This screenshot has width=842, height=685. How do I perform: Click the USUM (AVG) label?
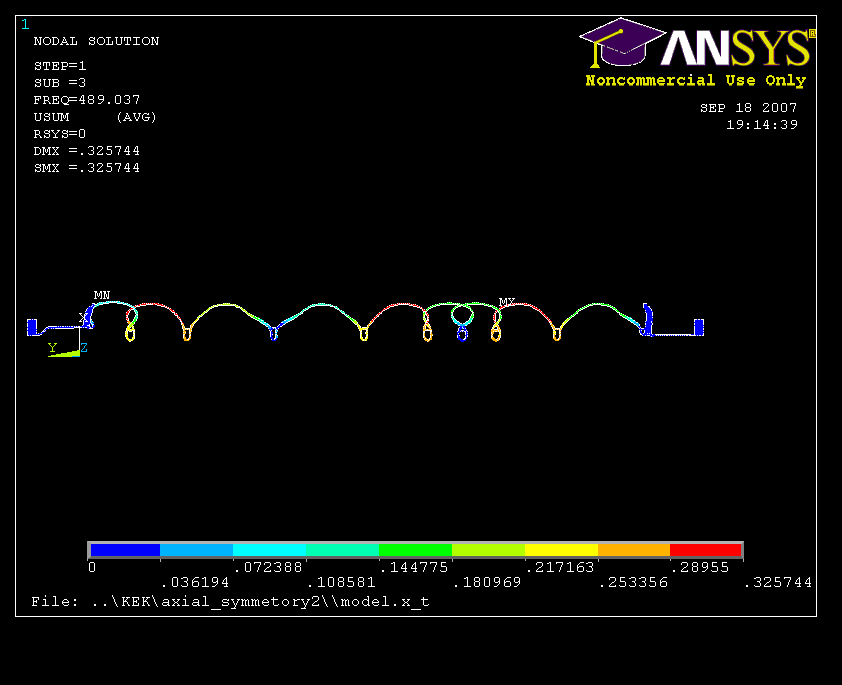tap(95, 117)
